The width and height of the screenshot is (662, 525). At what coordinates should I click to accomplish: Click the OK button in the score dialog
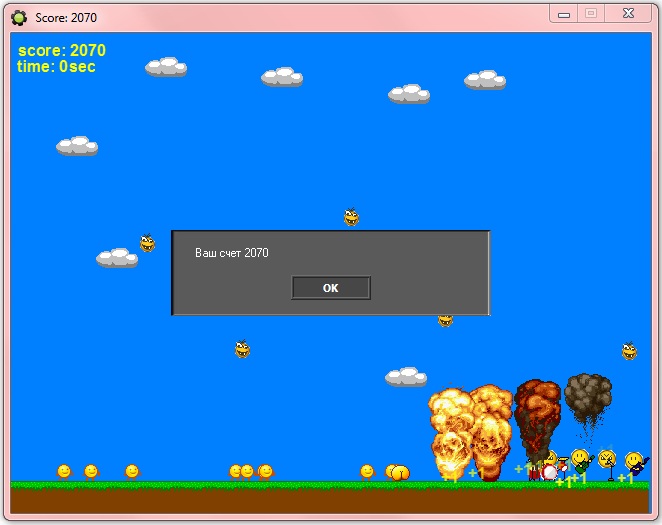click(331, 288)
